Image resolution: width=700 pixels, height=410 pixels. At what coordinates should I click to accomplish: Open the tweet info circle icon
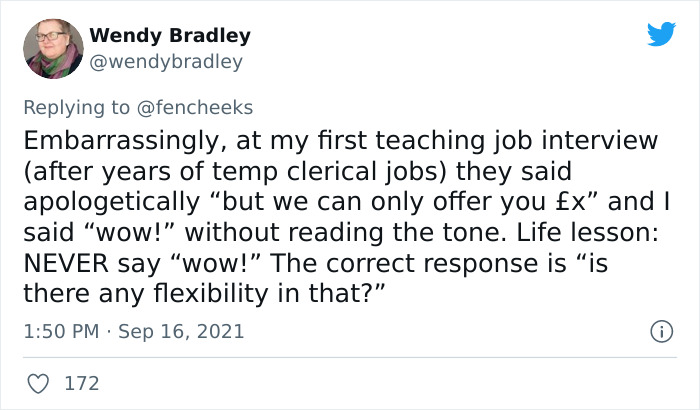659,330
